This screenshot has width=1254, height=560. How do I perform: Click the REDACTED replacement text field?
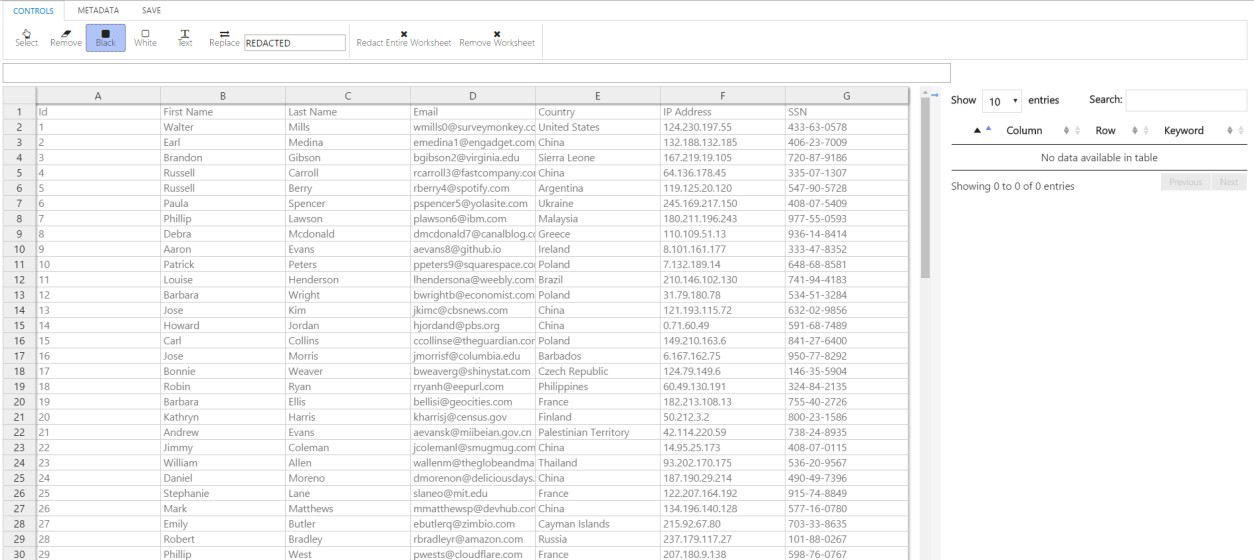click(294, 43)
